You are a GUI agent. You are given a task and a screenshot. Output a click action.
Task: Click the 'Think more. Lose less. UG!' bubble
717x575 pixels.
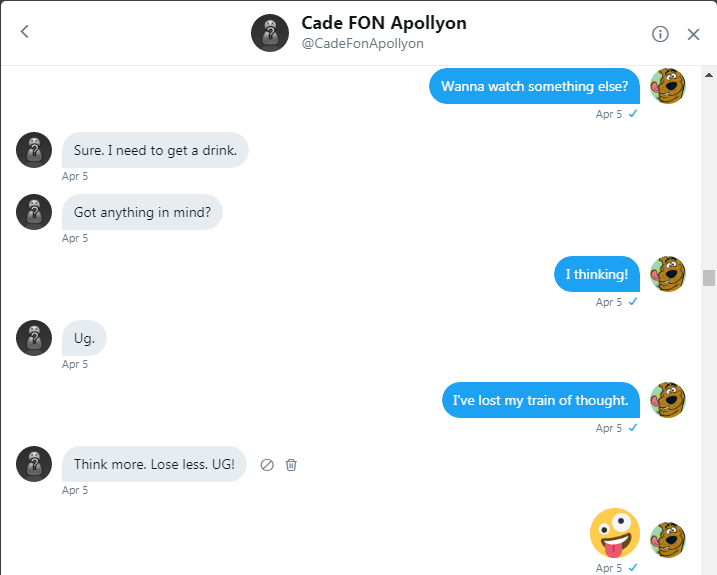154,464
